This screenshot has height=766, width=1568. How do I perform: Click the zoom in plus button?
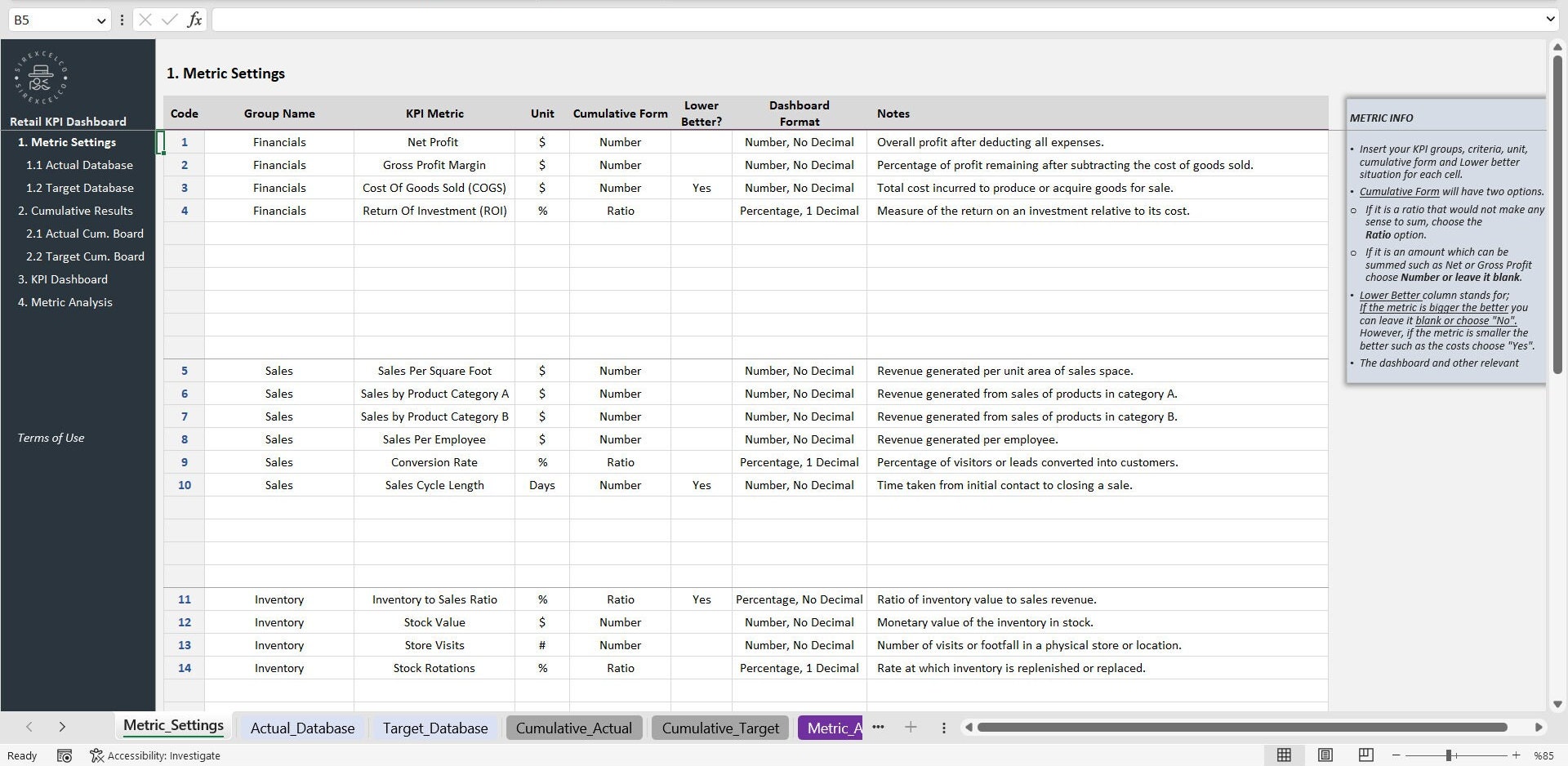click(x=1516, y=755)
